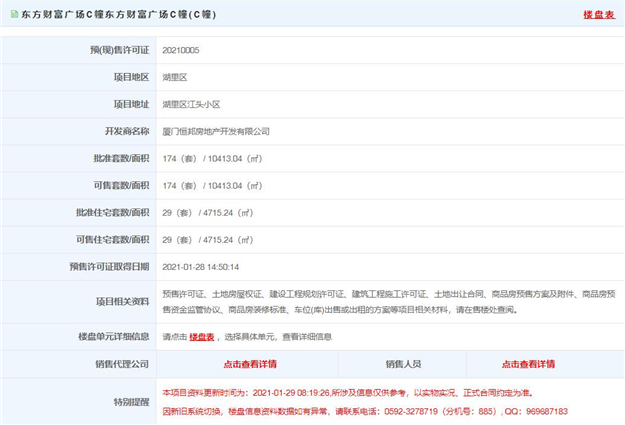Select the permit number 20210005
This screenshot has width=625, height=425.
point(181,50)
